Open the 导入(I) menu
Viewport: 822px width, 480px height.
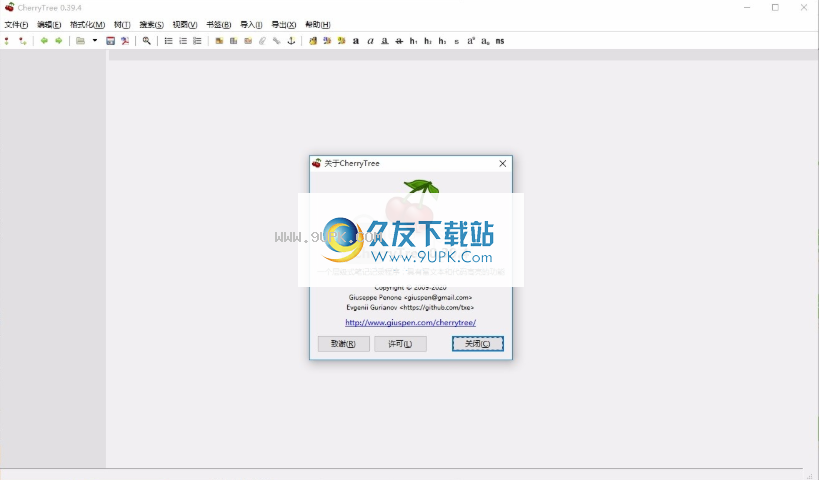pyautogui.click(x=251, y=25)
